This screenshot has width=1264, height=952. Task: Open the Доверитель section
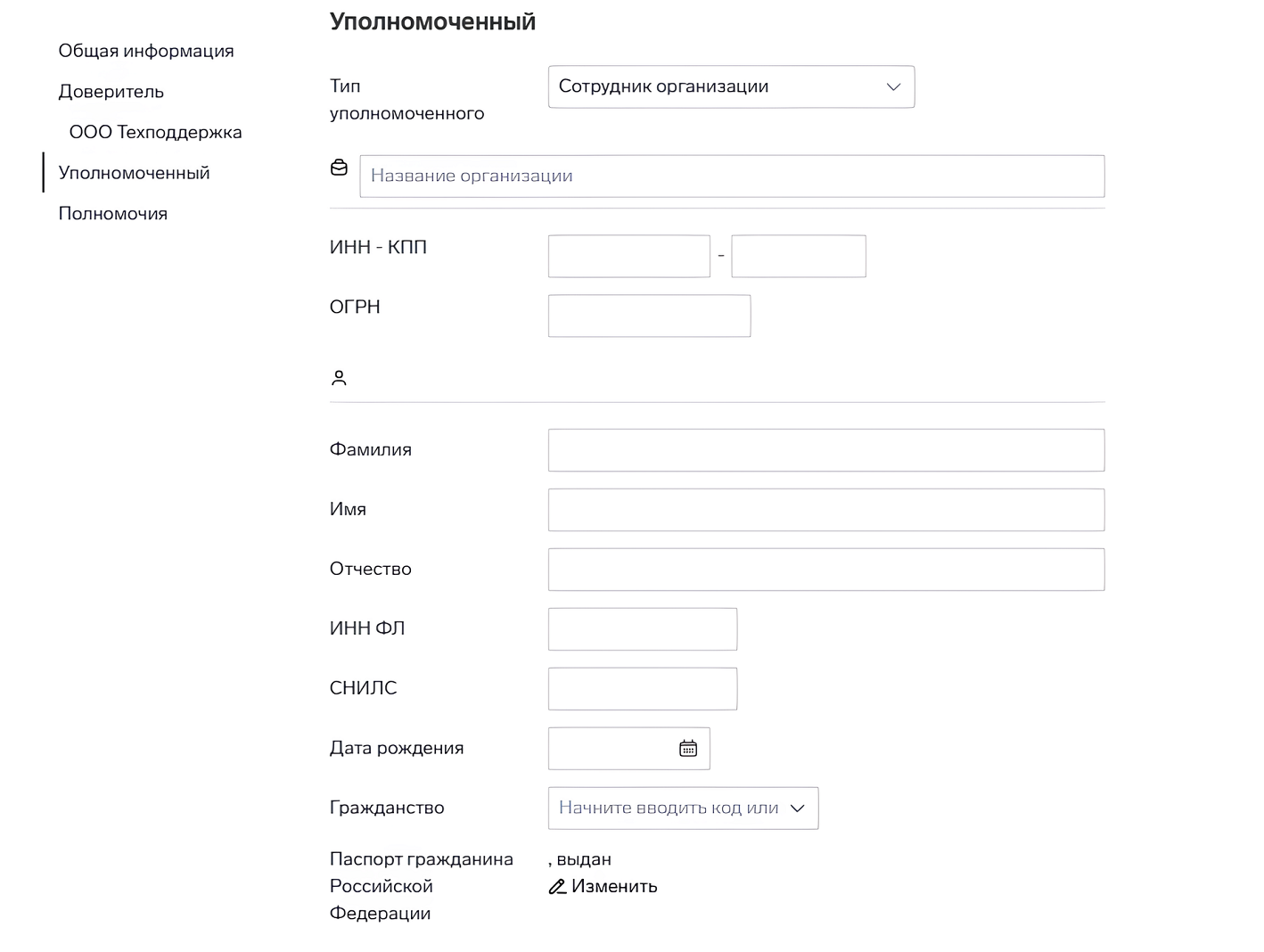[111, 92]
